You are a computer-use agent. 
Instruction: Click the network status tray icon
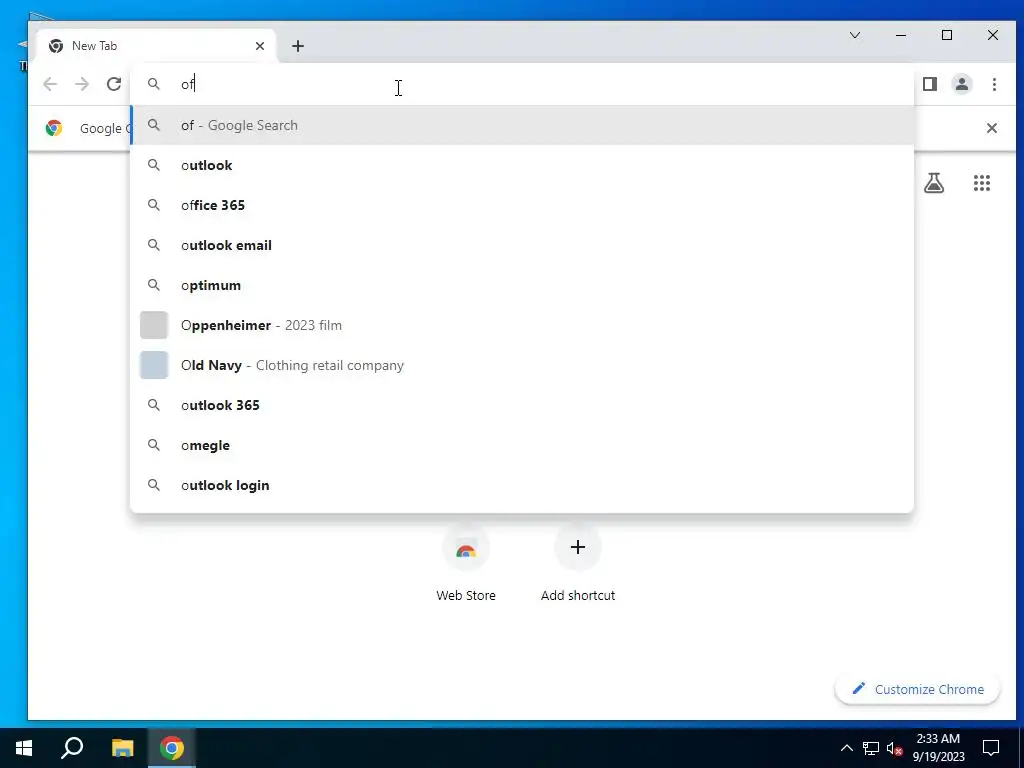871,748
